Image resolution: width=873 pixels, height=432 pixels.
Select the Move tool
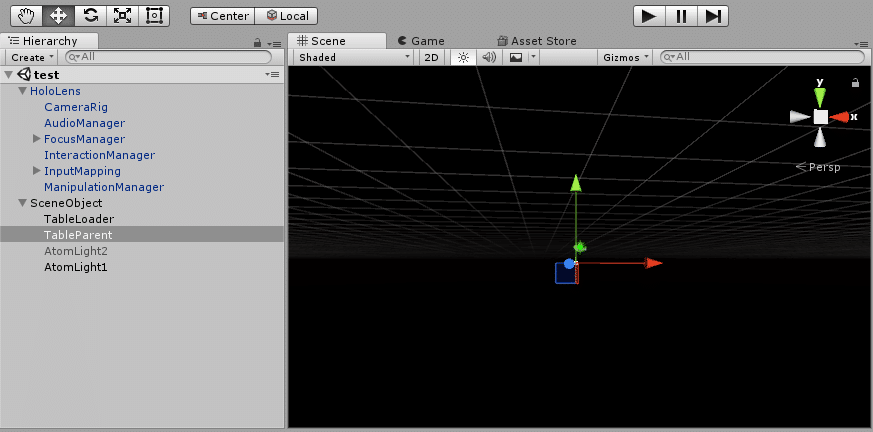[58, 16]
